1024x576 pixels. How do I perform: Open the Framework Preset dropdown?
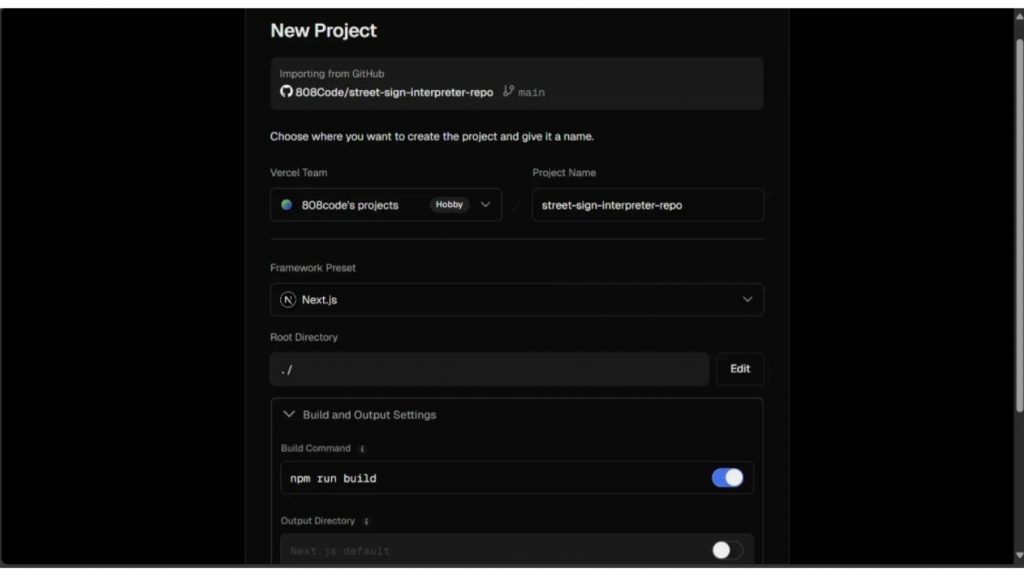[x=747, y=300]
